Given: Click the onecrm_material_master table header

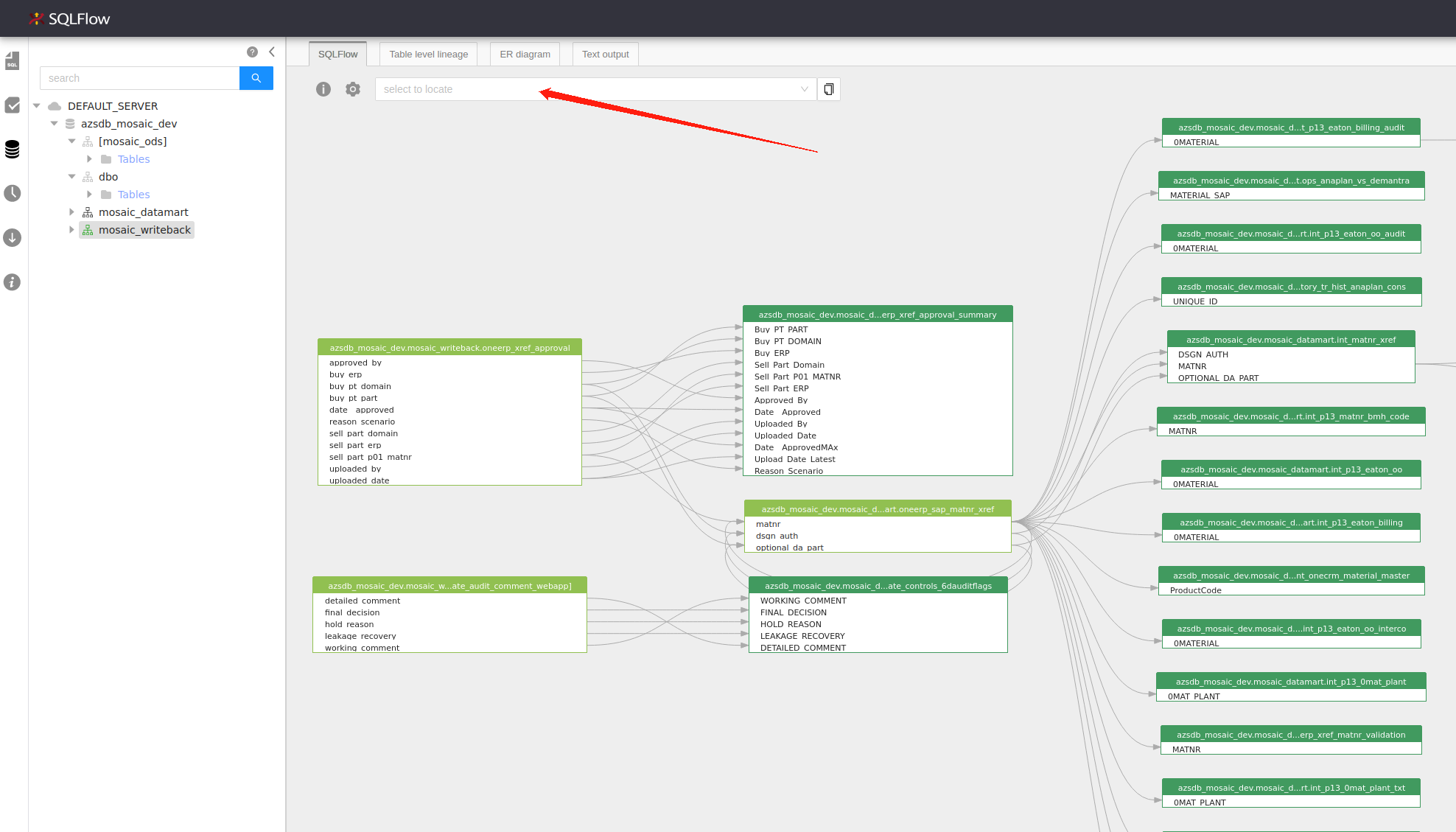Looking at the screenshot, I should [1291, 576].
